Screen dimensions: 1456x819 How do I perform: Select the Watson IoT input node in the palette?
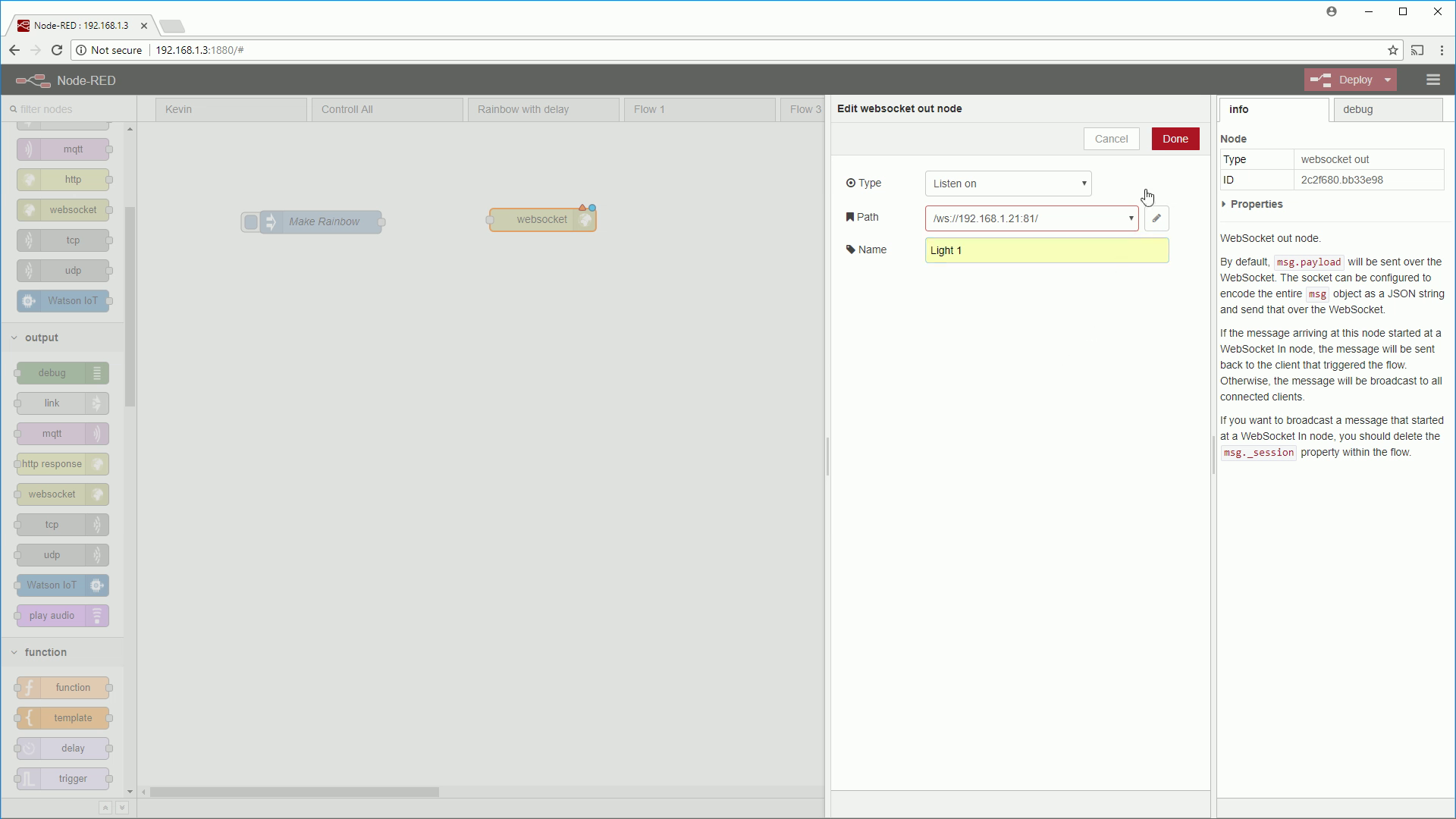tap(64, 301)
